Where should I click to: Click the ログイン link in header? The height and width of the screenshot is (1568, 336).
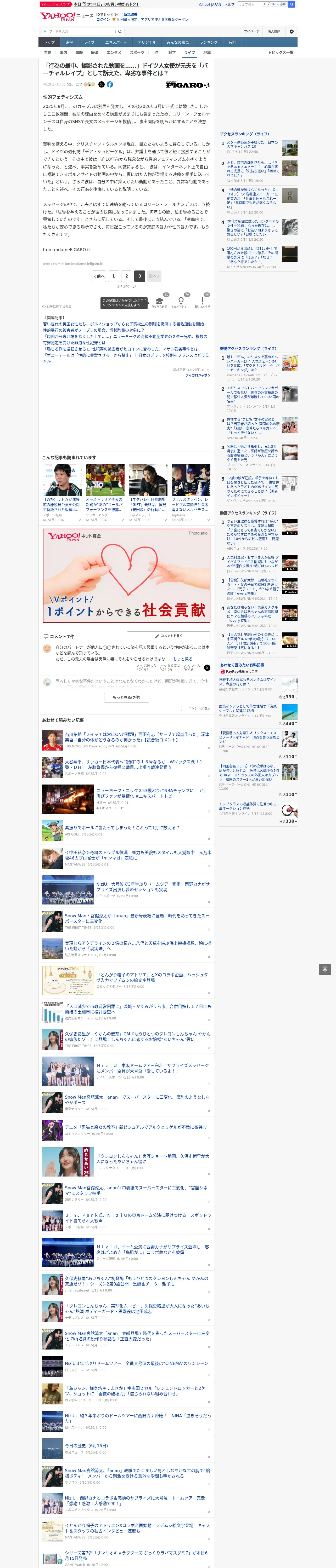tap(103, 20)
